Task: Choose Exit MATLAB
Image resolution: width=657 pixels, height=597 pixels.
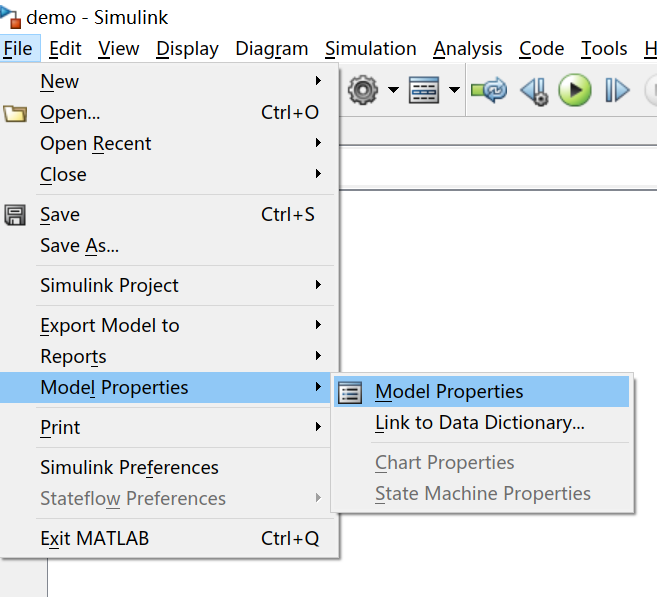Action: [169, 538]
